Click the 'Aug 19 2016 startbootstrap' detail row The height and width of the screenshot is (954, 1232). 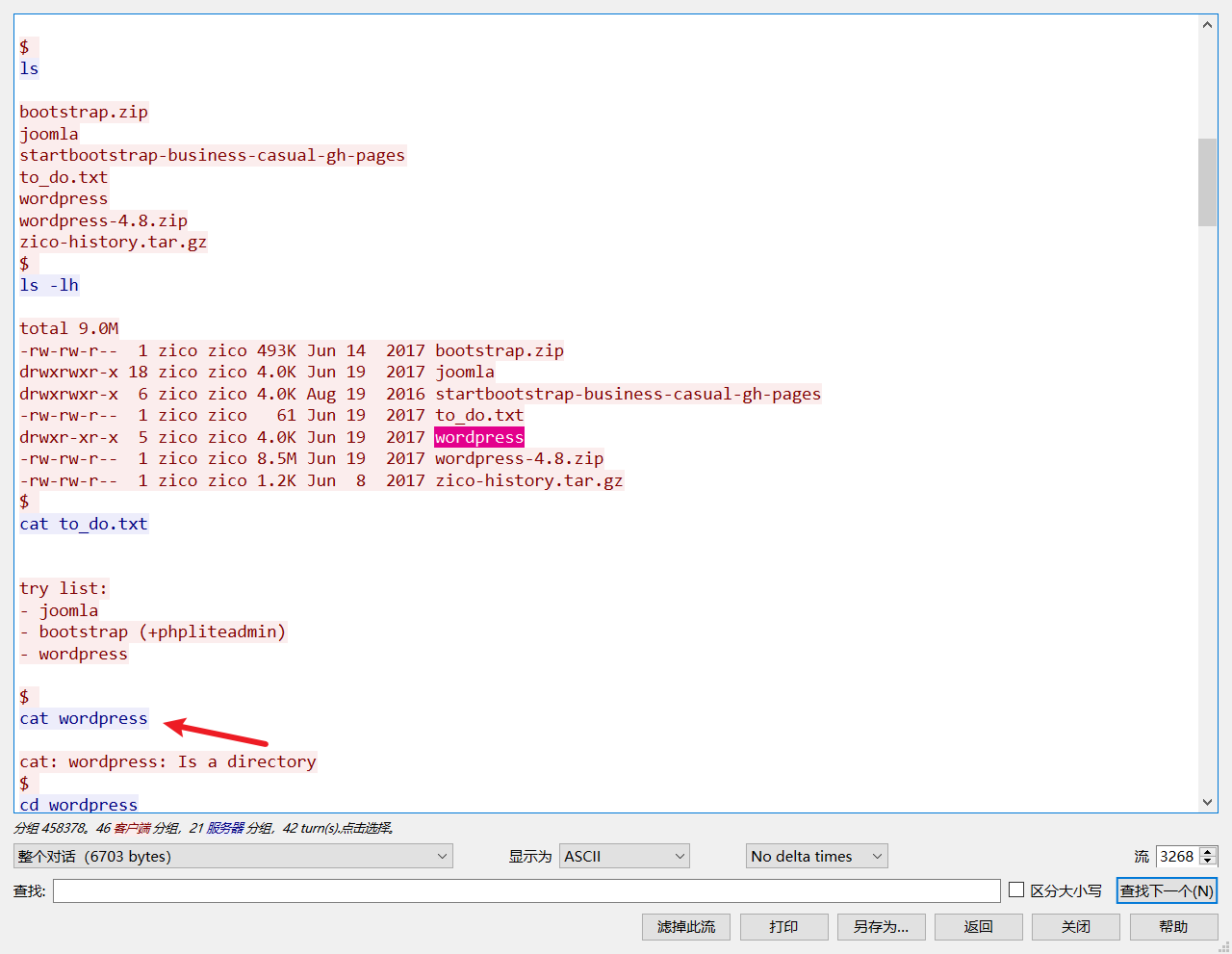[x=421, y=394]
